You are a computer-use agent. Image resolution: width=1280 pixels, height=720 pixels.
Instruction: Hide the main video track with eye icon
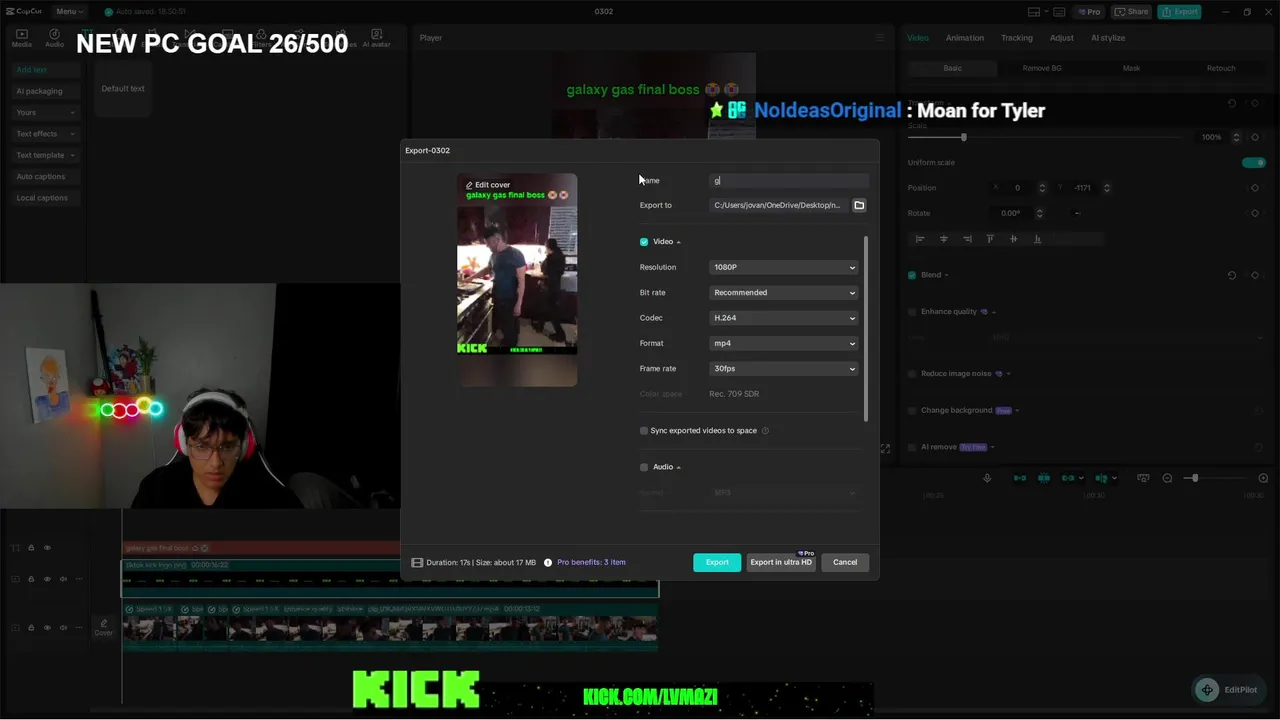47,627
